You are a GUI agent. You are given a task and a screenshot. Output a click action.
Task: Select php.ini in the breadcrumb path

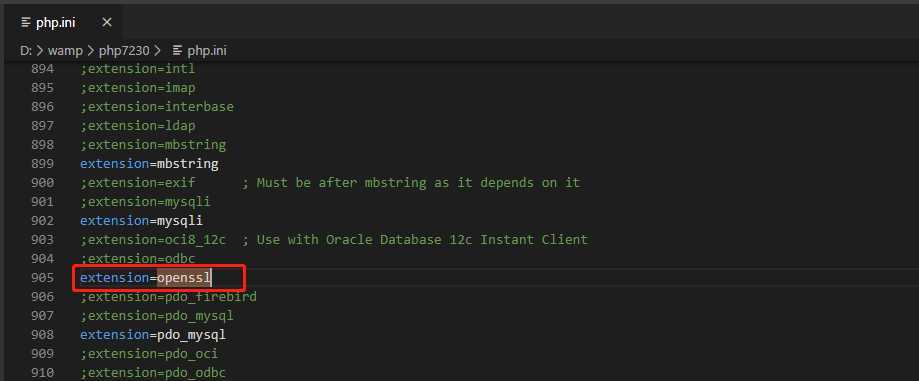coord(207,51)
